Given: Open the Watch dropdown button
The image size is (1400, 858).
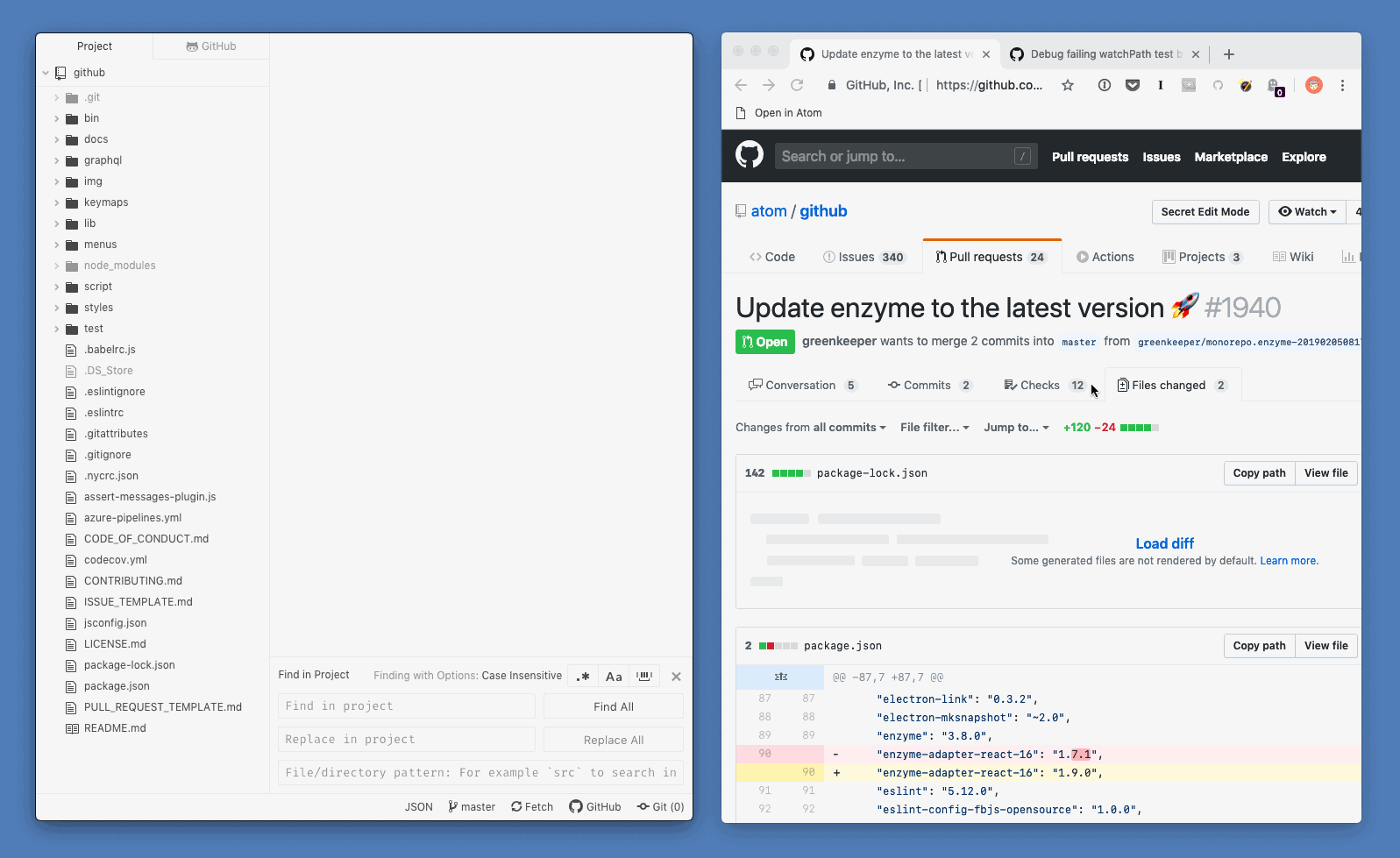Looking at the screenshot, I should click(1307, 212).
